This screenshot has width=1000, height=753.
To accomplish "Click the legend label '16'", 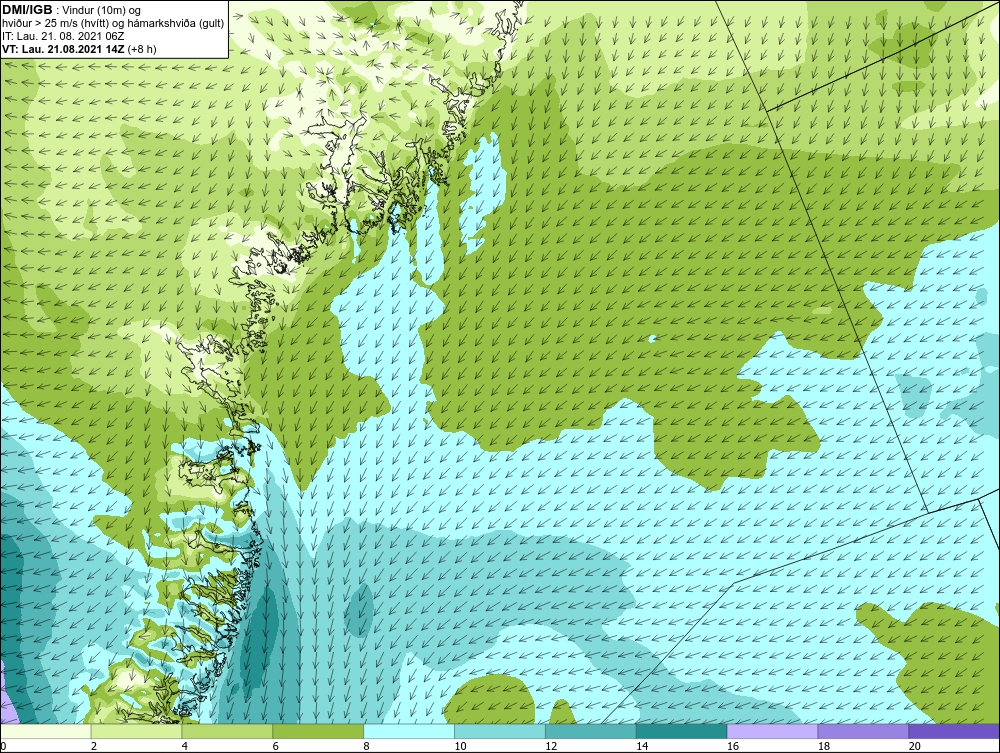I will coord(733,746).
